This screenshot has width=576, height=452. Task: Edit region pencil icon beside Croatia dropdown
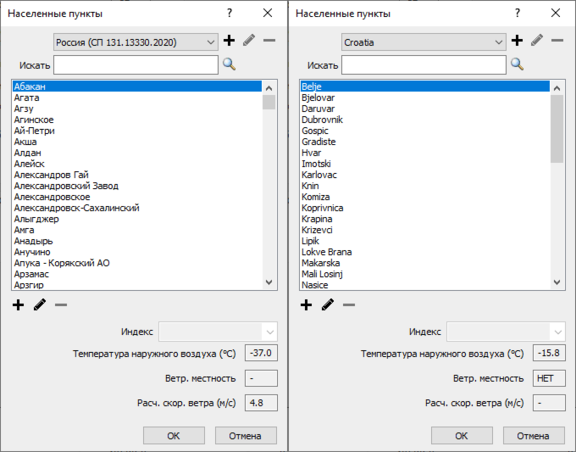click(x=537, y=40)
